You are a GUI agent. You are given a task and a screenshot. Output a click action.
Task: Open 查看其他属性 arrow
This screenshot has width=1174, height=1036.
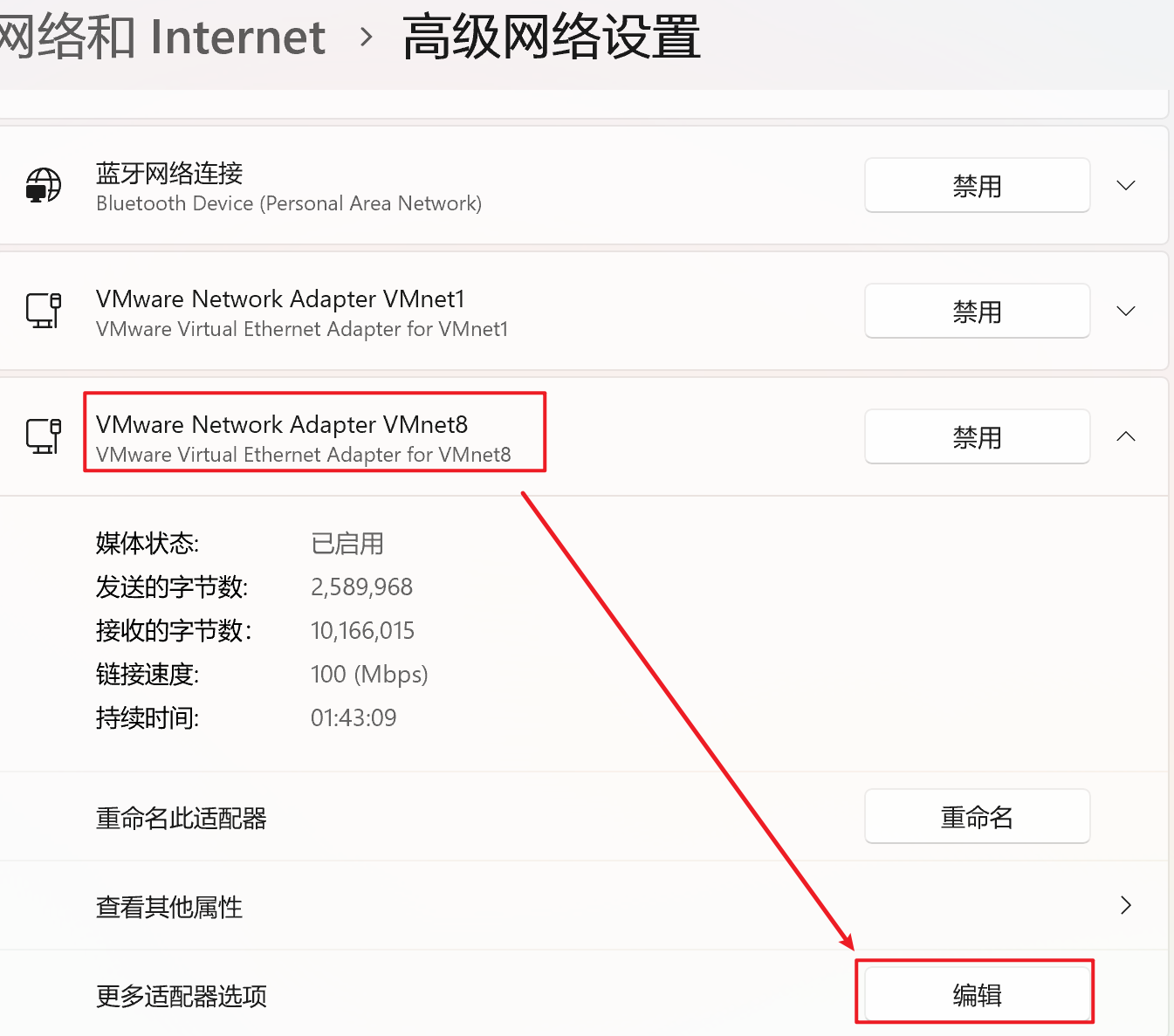coord(1126,905)
